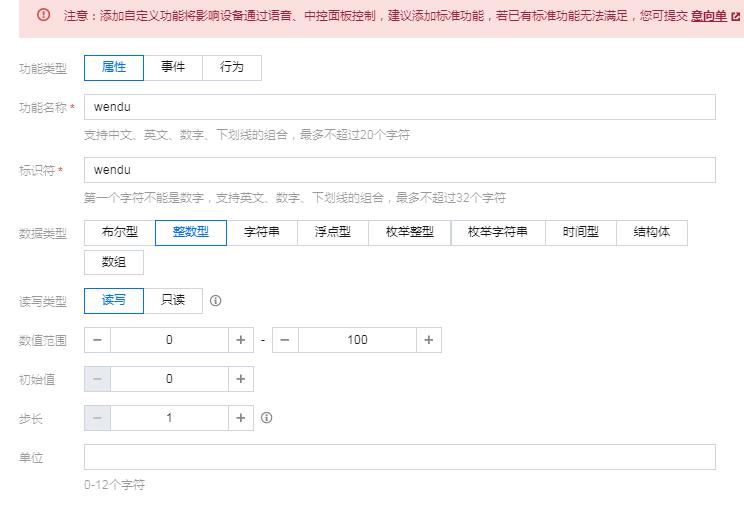Increase the maximum value 100 with plus
The image size is (744, 508).
428,340
